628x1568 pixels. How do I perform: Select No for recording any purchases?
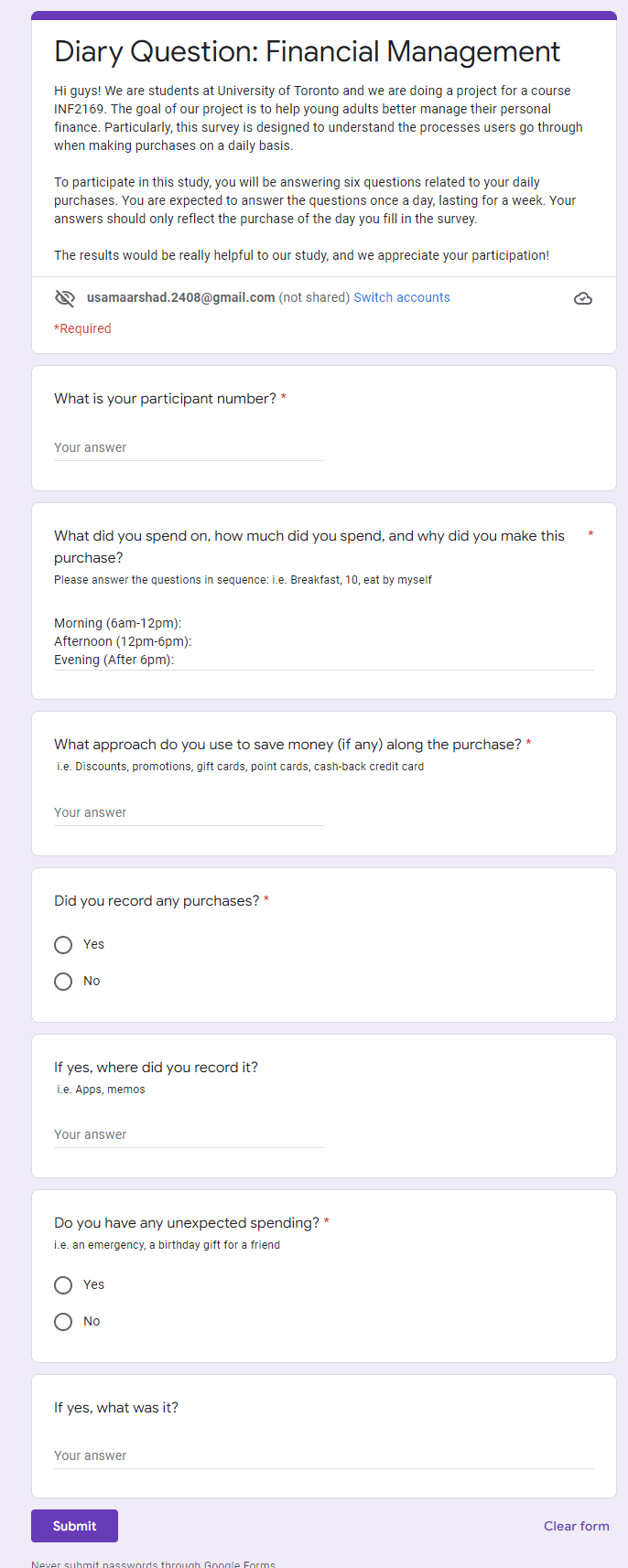[x=63, y=982]
